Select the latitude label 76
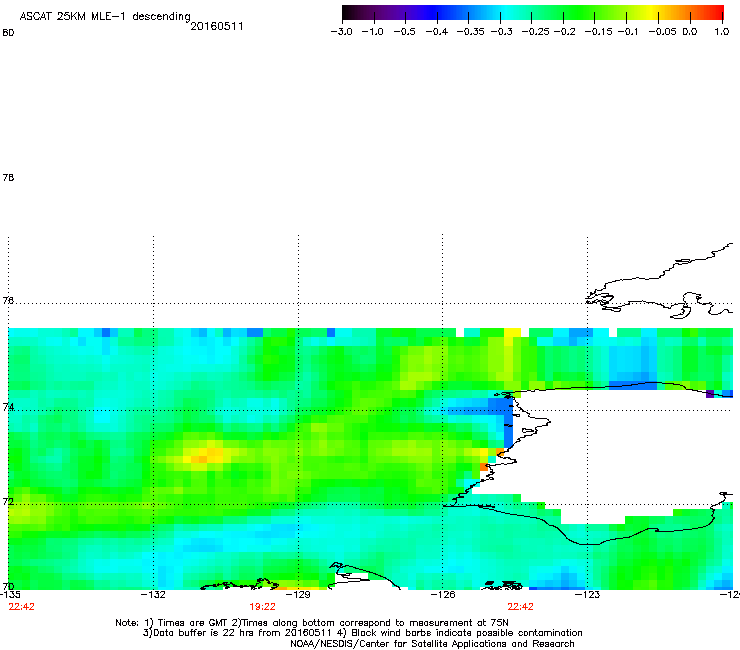 pos(8,300)
